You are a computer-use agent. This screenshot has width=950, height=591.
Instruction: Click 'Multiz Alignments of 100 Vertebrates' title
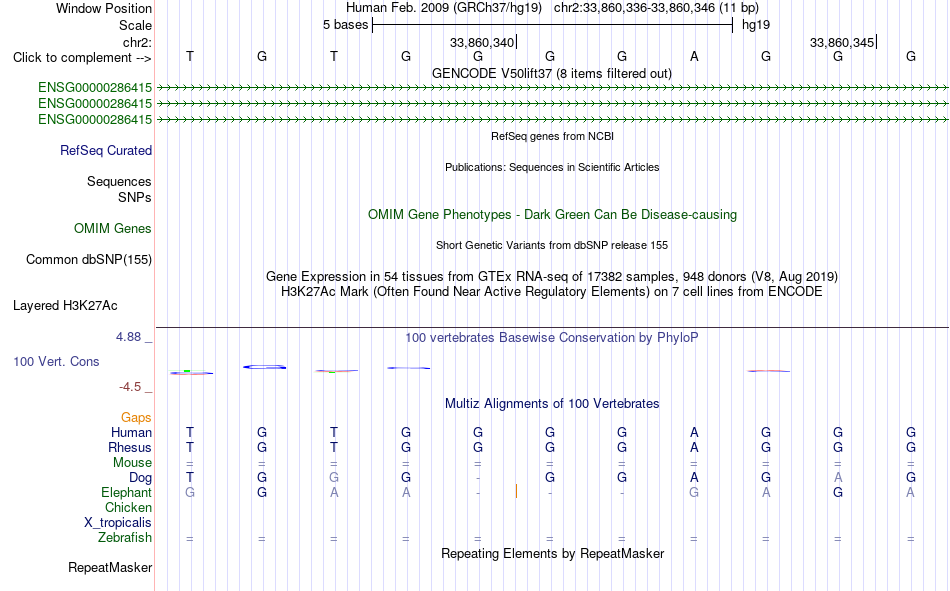(x=552, y=404)
